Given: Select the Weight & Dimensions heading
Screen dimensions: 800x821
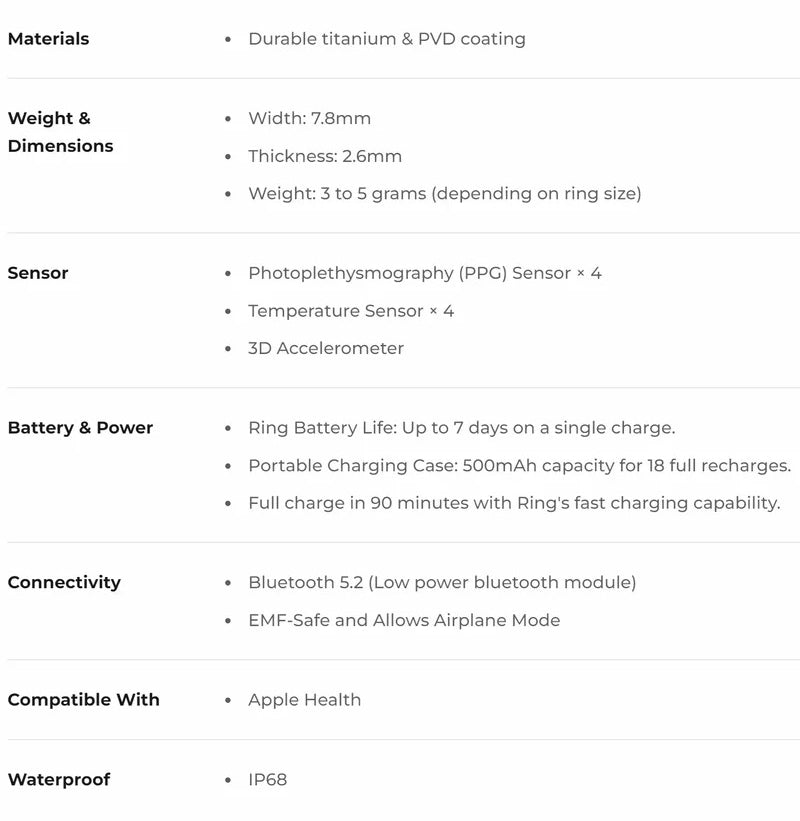Looking at the screenshot, I should 60,132.
